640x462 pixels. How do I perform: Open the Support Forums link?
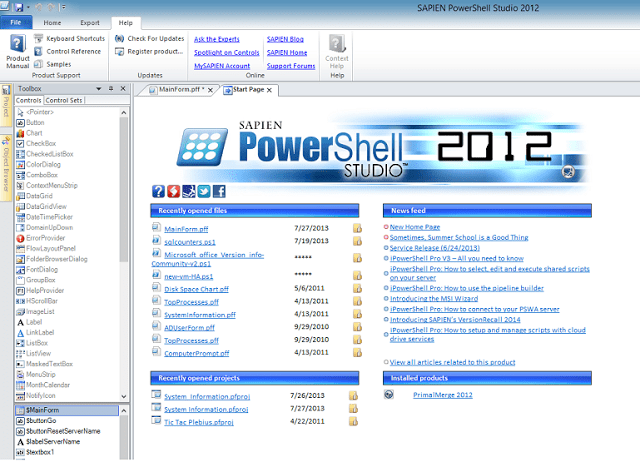291,66
